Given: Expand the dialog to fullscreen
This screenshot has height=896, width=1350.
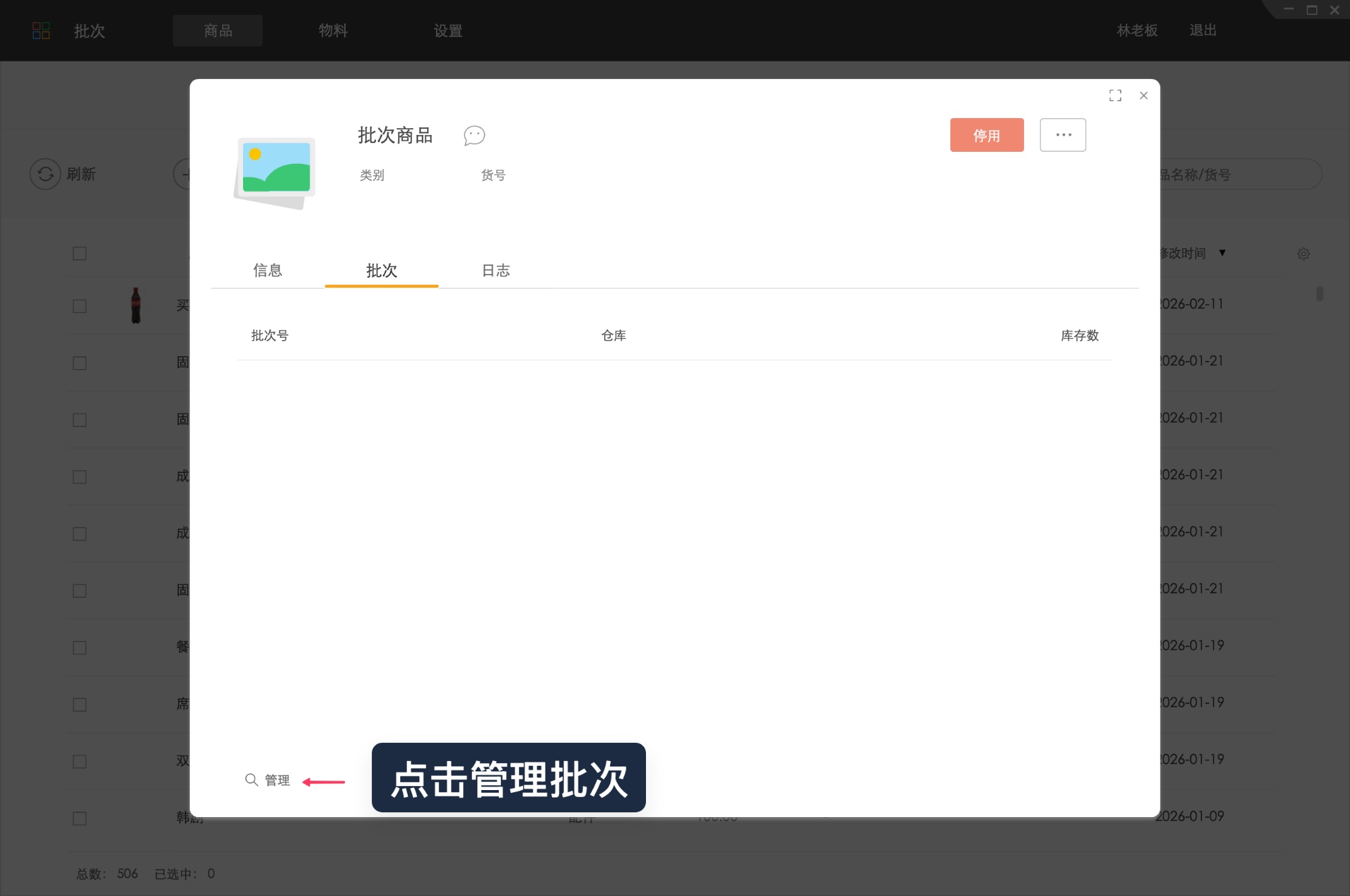Looking at the screenshot, I should [x=1116, y=95].
